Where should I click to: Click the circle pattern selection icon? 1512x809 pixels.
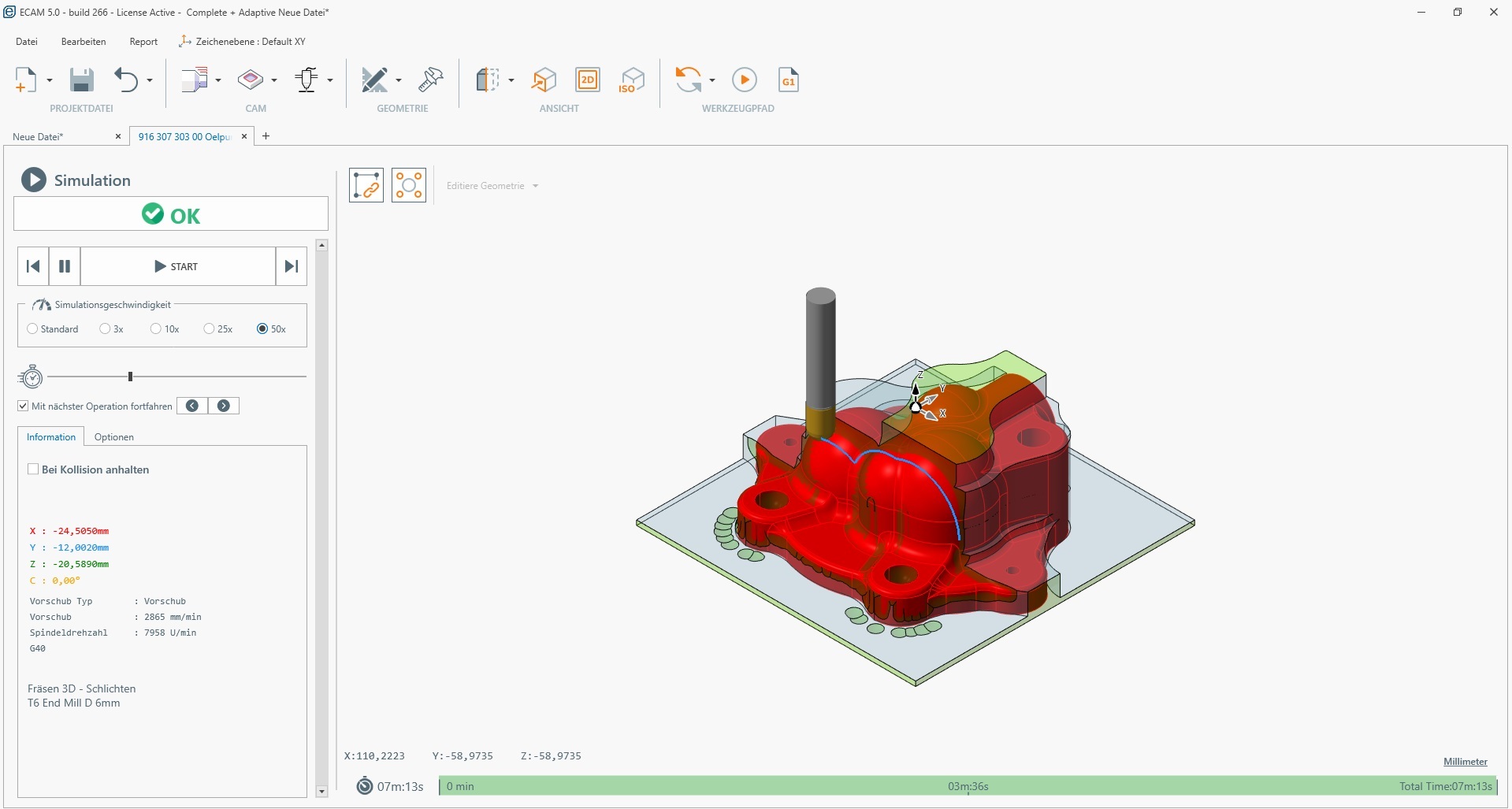click(409, 186)
